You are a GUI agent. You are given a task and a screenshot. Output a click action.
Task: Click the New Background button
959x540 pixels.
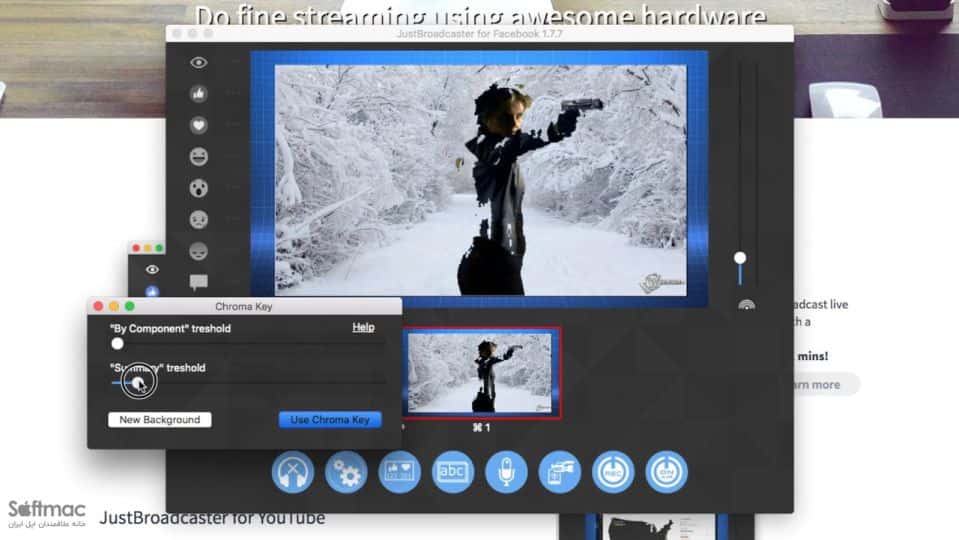pos(160,420)
